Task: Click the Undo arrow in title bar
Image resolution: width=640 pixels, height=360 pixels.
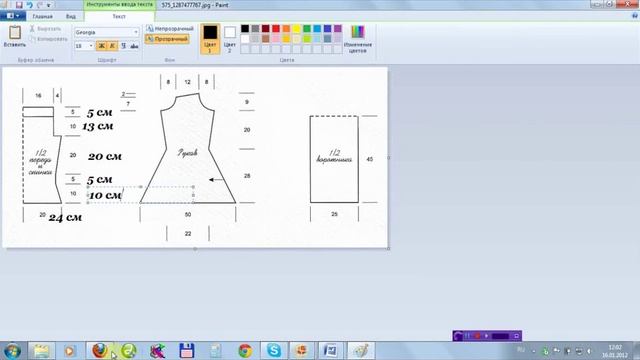Action: pyautogui.click(x=29, y=5)
